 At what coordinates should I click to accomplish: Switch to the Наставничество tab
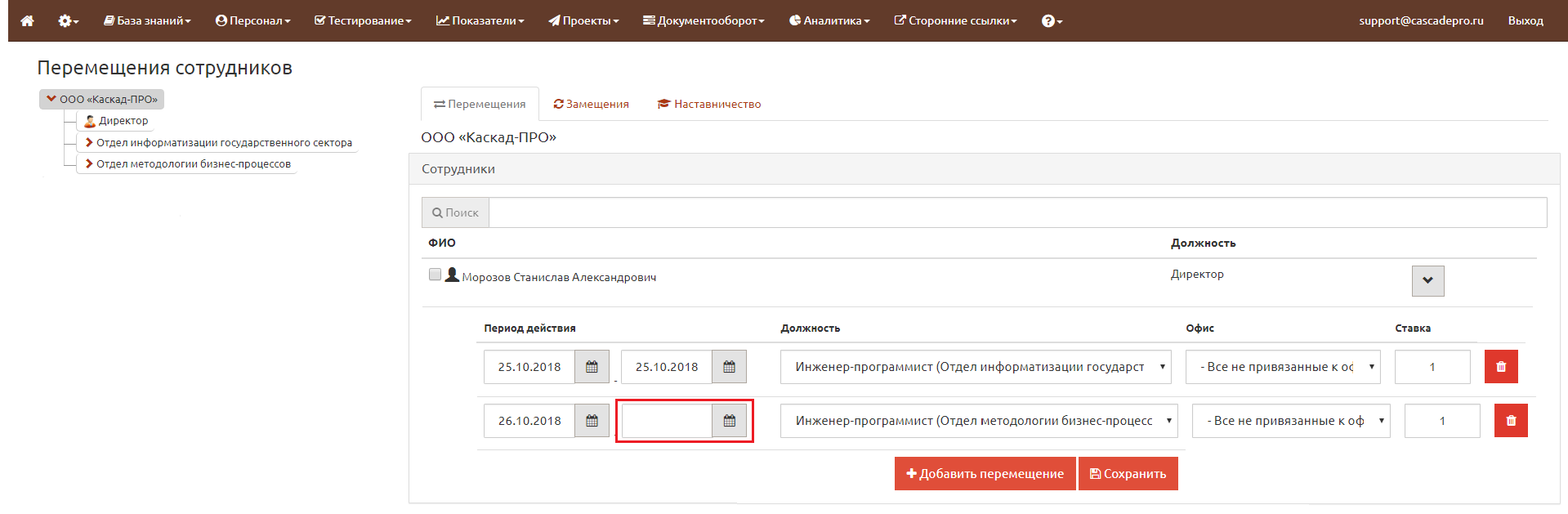coord(709,104)
